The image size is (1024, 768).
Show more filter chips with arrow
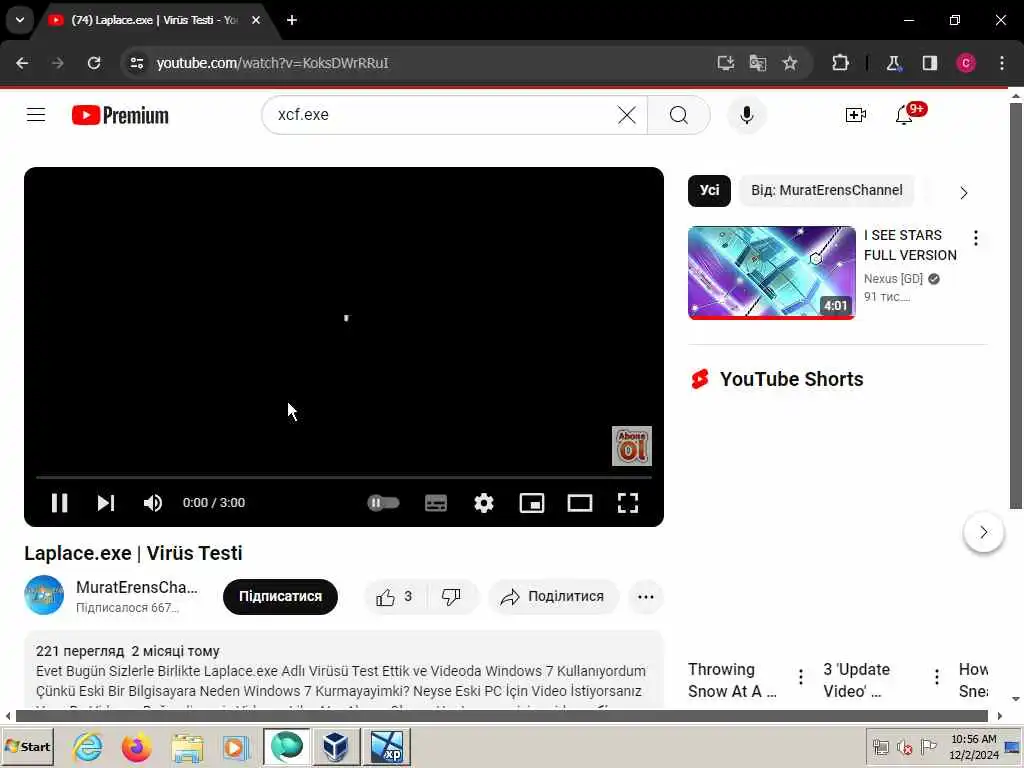(963, 193)
